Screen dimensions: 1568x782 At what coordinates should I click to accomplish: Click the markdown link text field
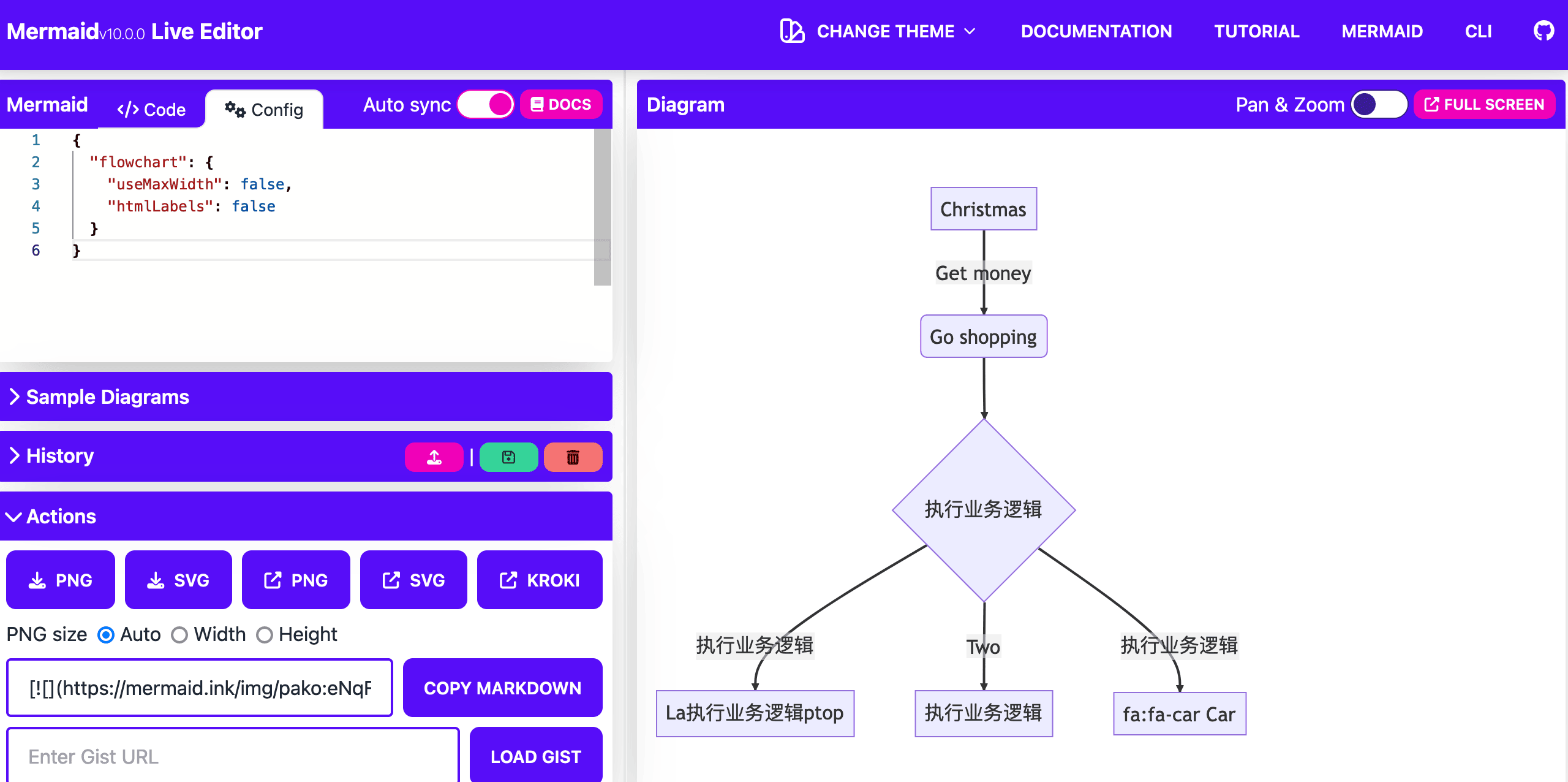pos(200,688)
